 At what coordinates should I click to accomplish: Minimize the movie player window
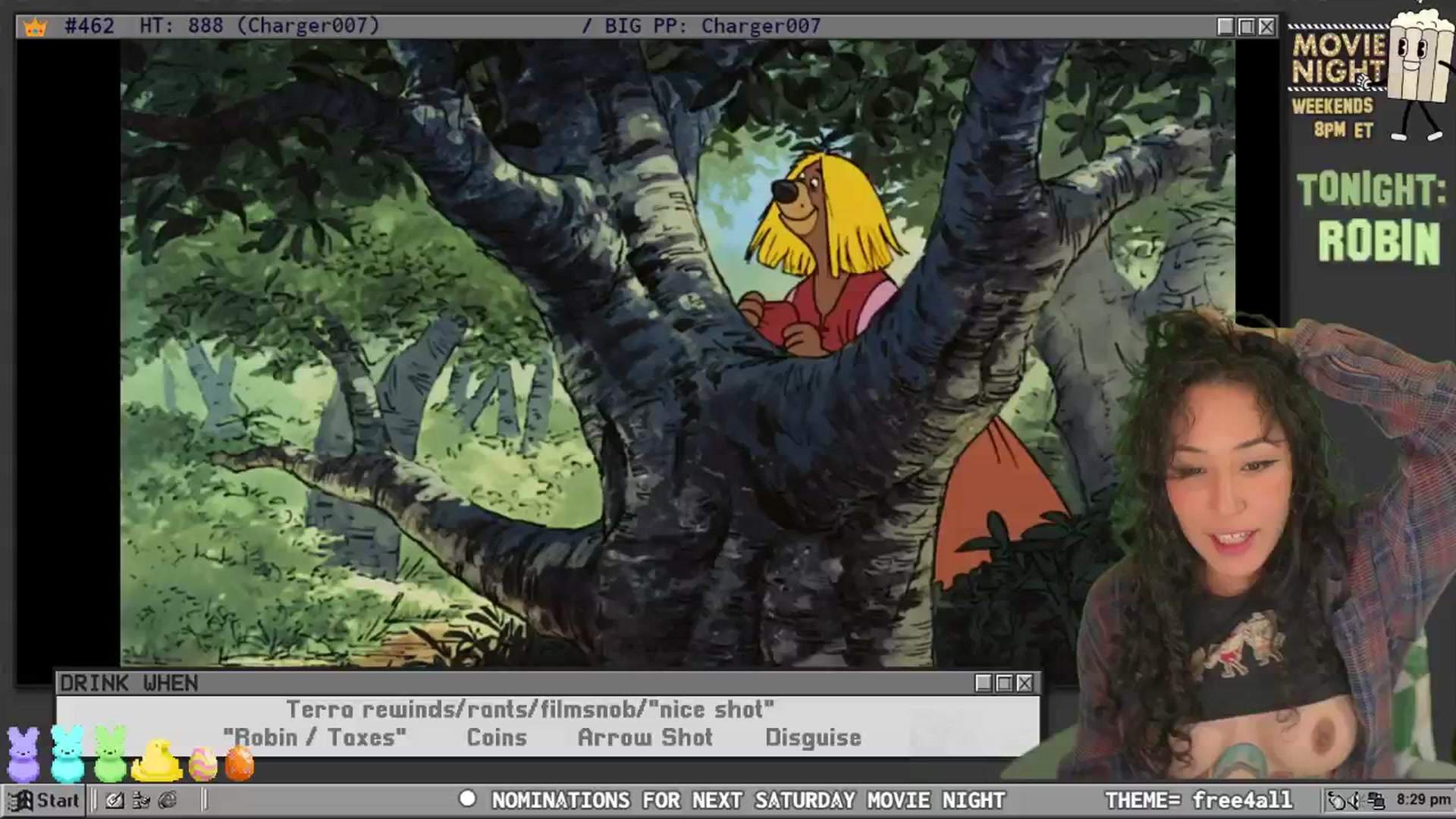(x=1225, y=27)
